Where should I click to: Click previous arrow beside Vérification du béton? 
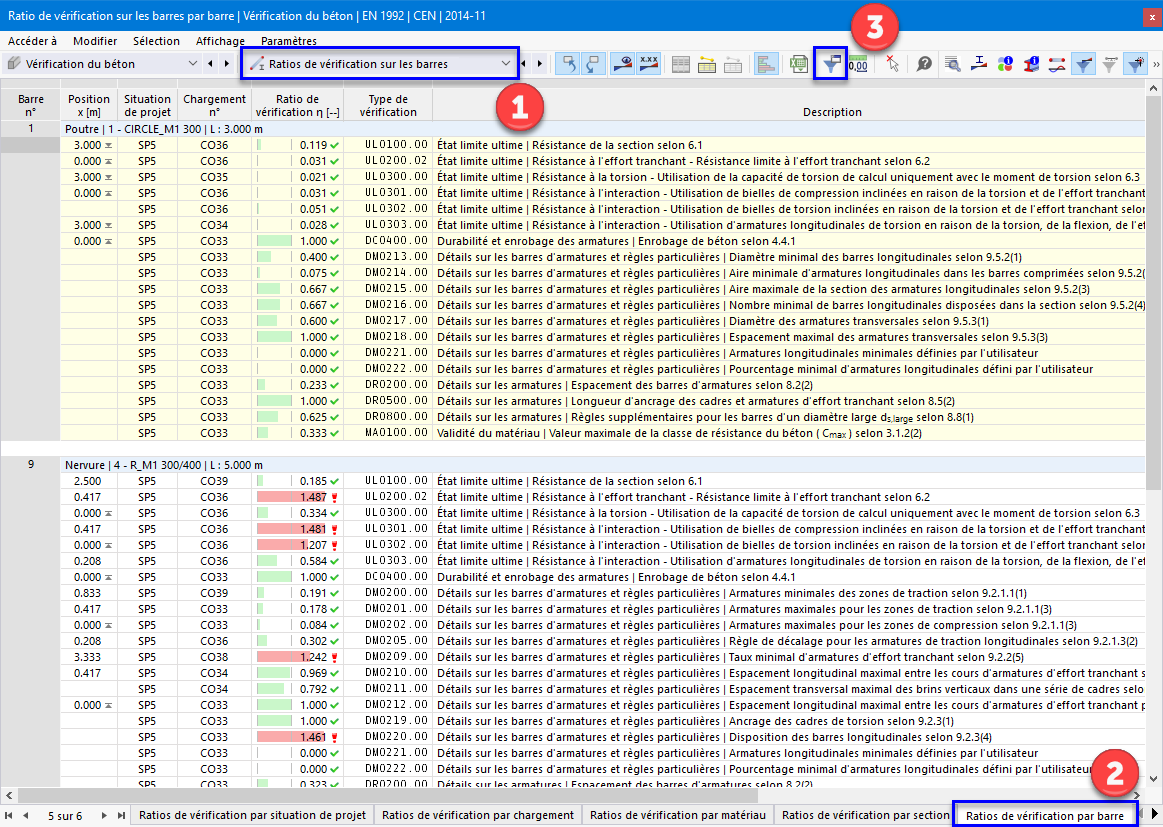(x=211, y=64)
